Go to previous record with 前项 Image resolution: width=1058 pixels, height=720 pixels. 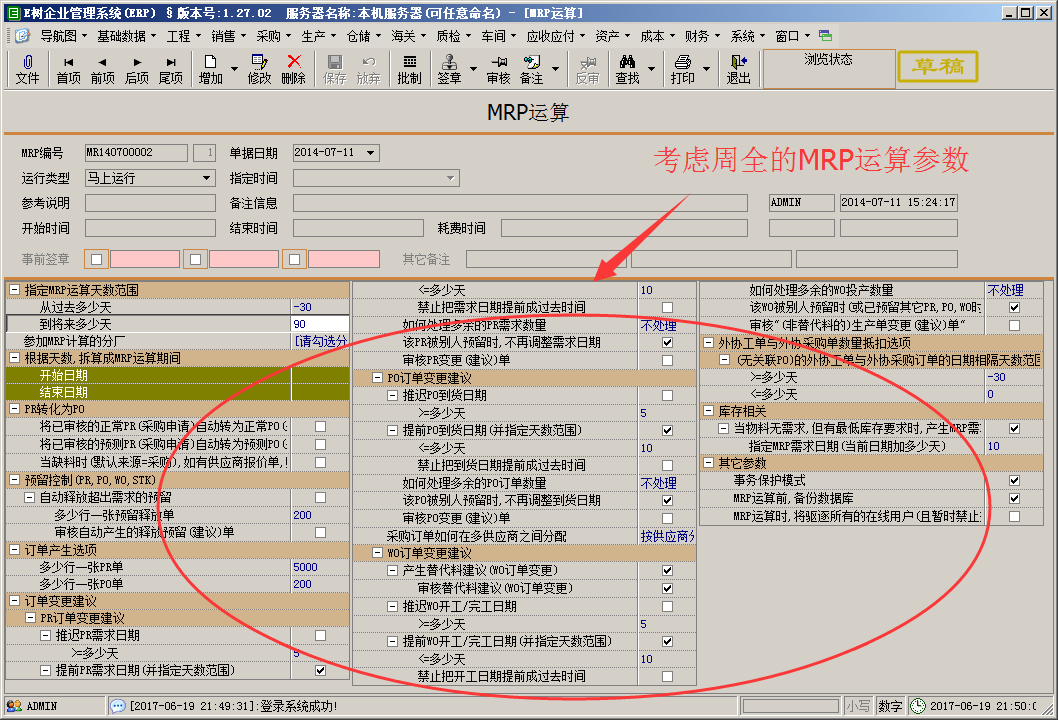click(x=103, y=62)
